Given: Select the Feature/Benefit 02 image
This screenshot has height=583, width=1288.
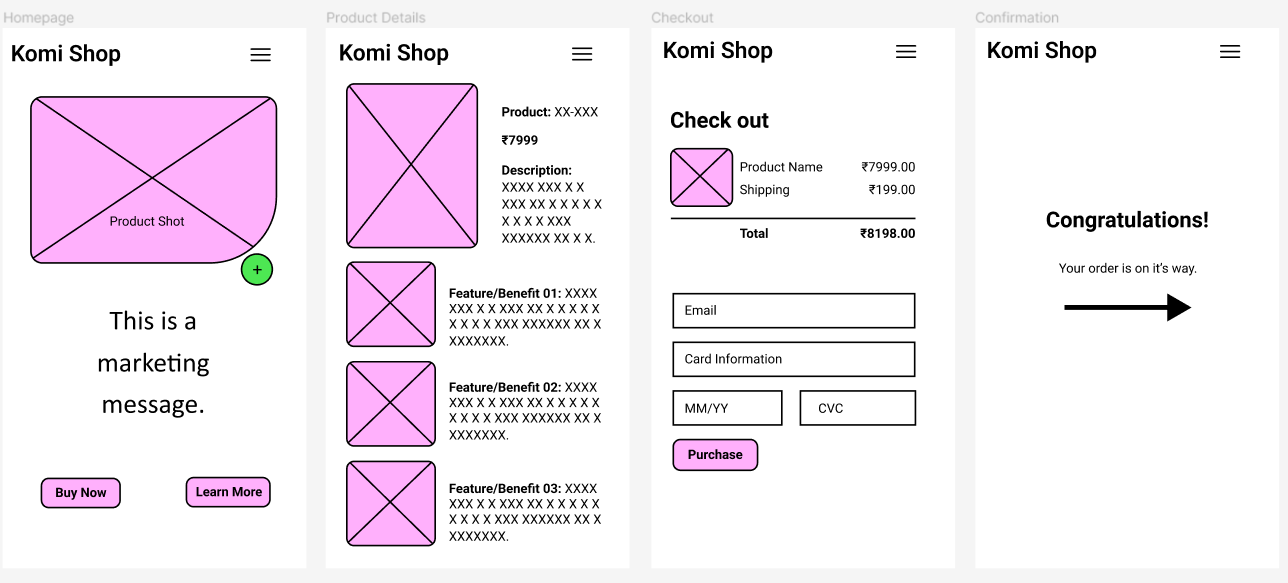Looking at the screenshot, I should (391, 404).
